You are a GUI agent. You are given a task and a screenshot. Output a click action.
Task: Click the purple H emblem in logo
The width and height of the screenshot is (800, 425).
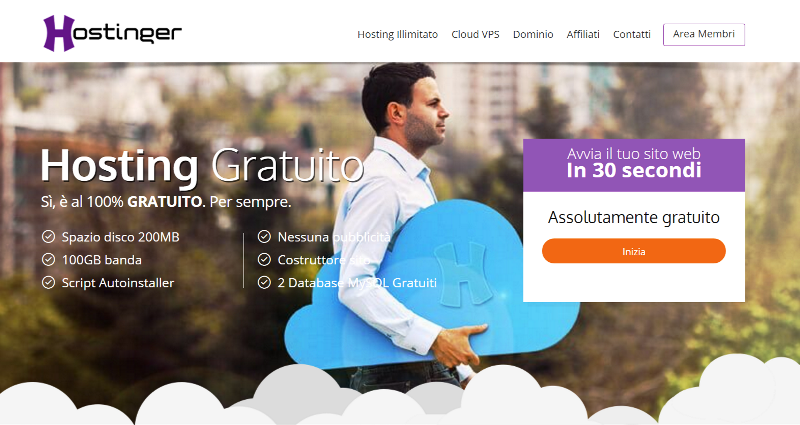coord(59,33)
